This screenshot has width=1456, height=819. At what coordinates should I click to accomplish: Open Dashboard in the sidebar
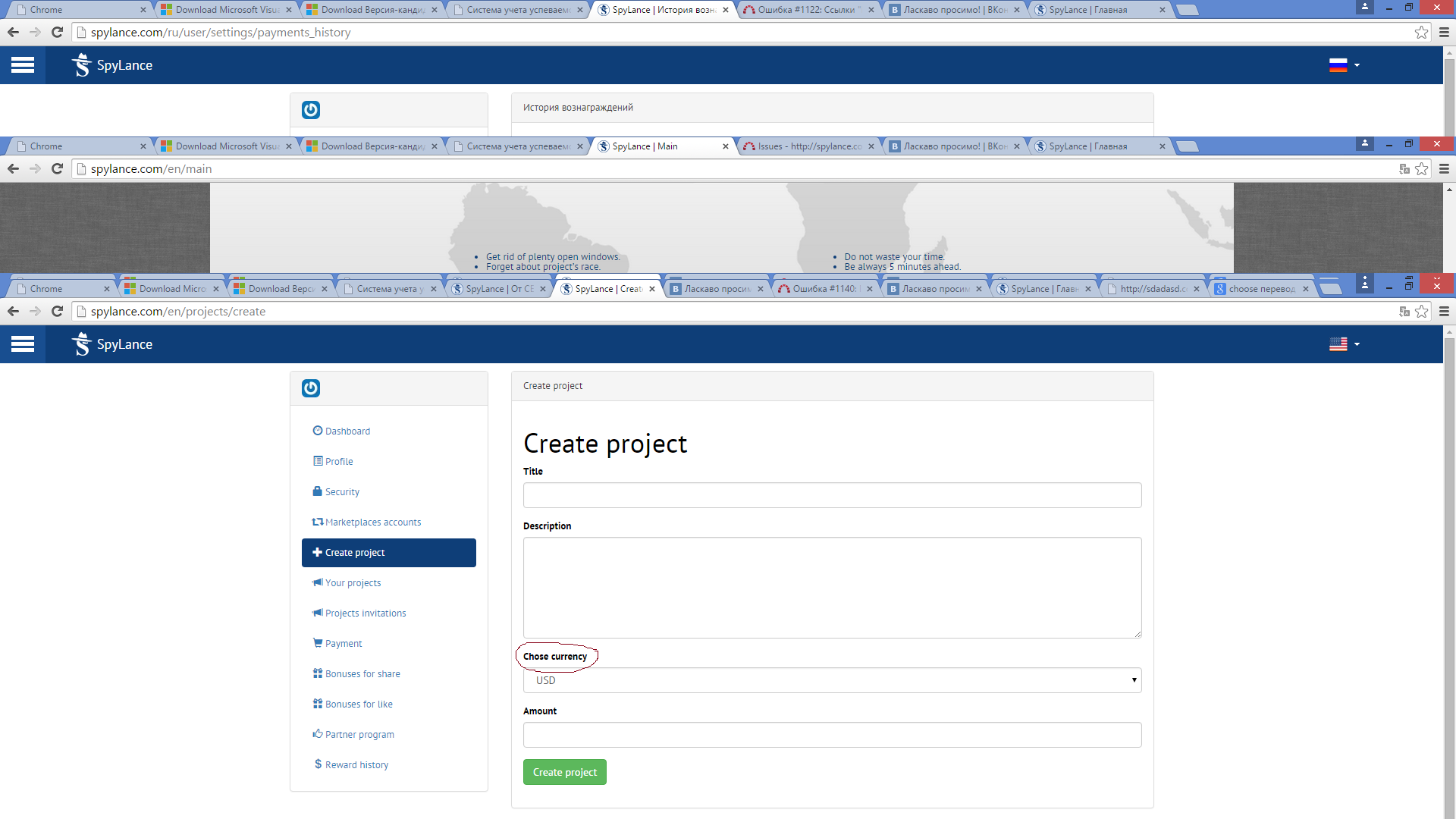click(x=347, y=431)
